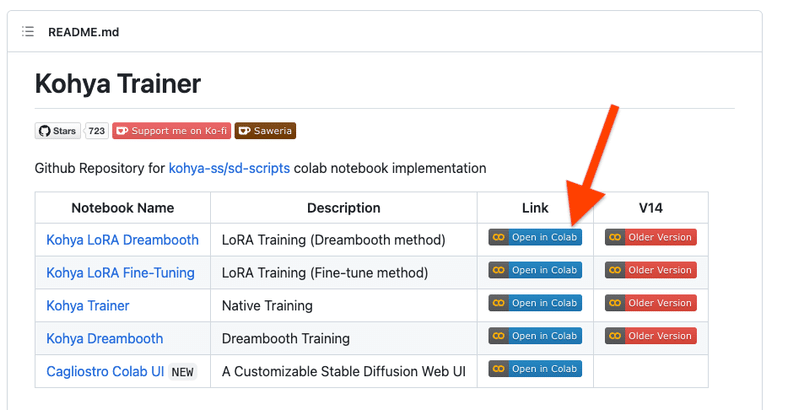Open LoRA Dreambooth in Colab badge

pos(535,238)
